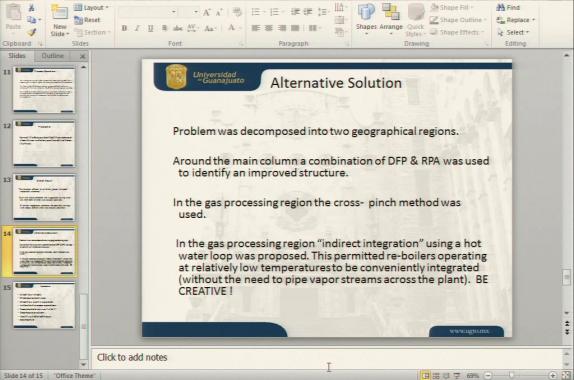Click the Reset slide button
Screen dimensions: 574x380
[87, 20]
